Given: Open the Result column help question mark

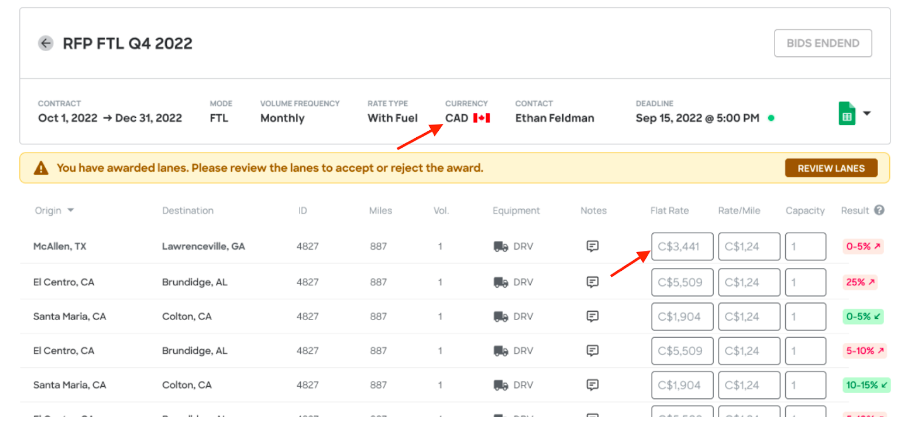Looking at the screenshot, I should (879, 211).
